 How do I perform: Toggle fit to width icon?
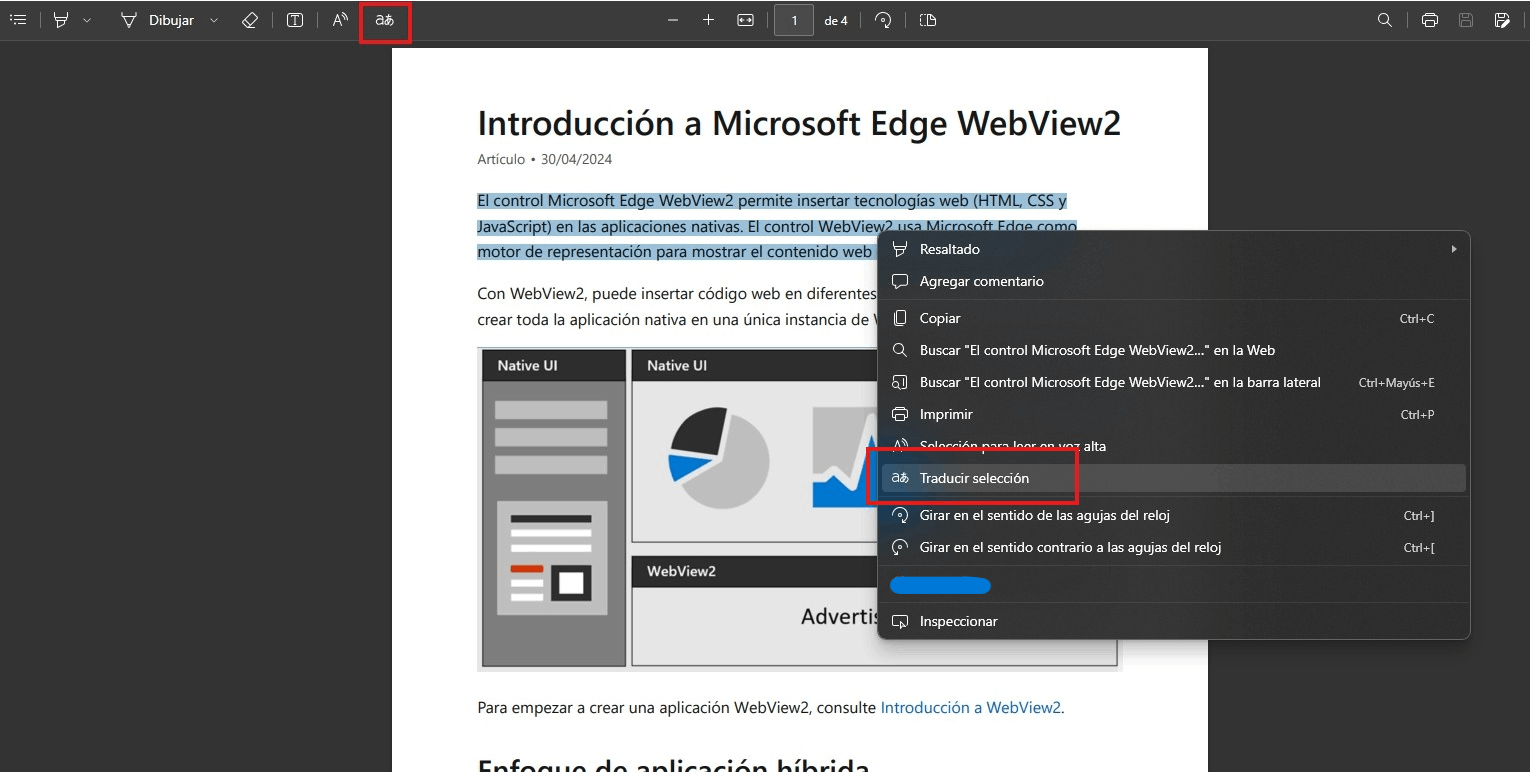pos(745,20)
